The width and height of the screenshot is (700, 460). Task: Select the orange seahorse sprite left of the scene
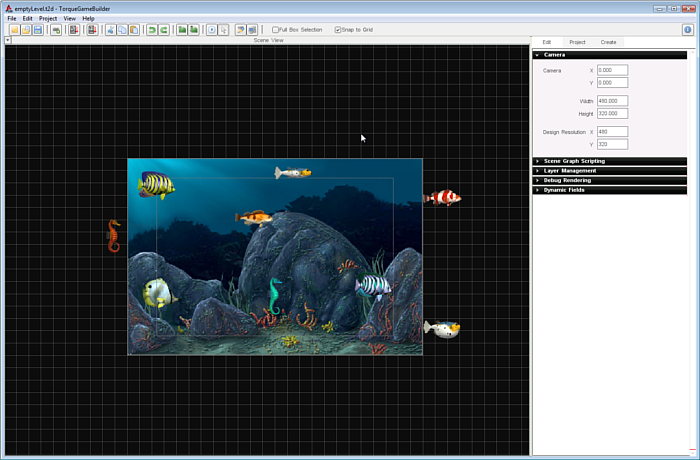[x=114, y=236]
